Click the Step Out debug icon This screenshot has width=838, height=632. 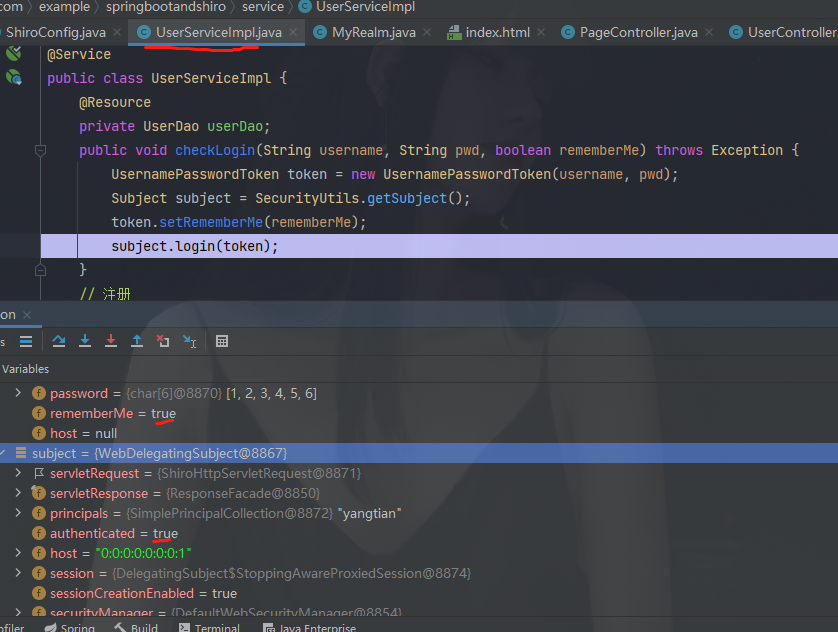tap(137, 341)
